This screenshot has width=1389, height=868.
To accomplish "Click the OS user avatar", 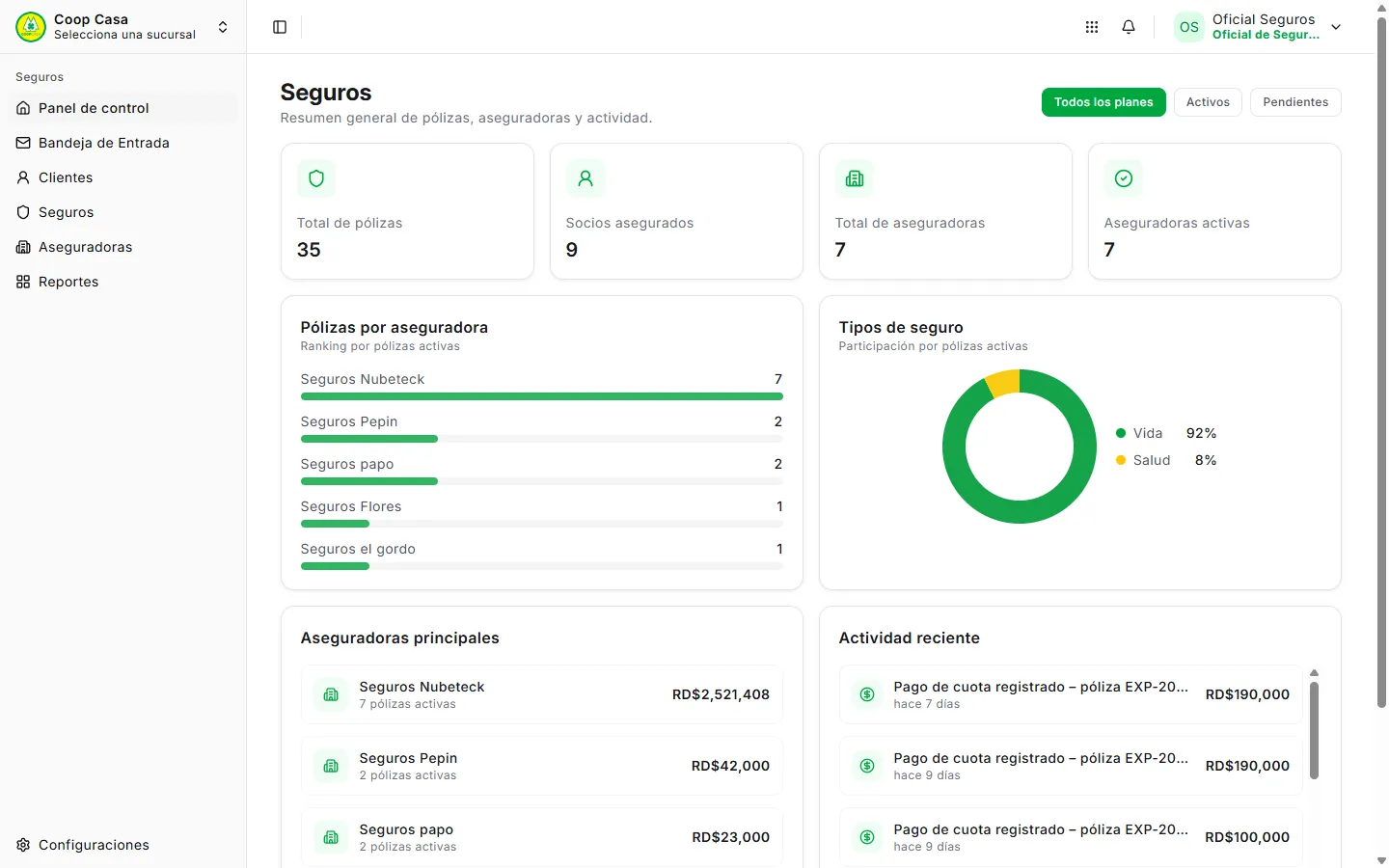I will point(1189,27).
